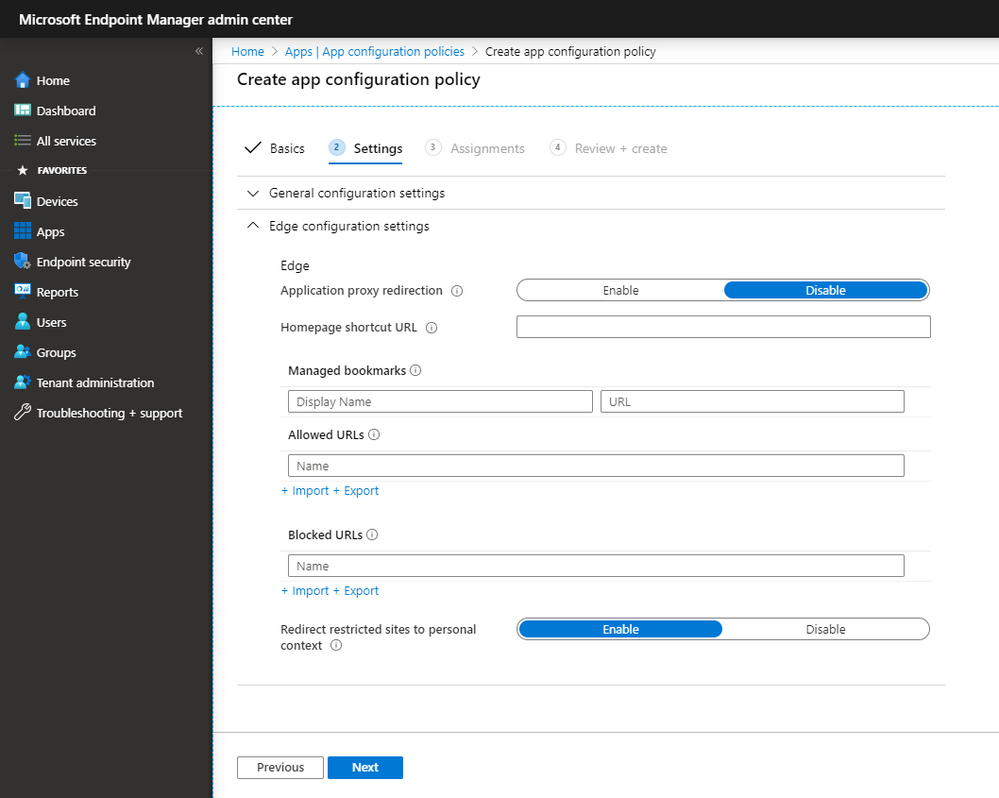Click info icon beside Managed bookmarks

point(416,370)
